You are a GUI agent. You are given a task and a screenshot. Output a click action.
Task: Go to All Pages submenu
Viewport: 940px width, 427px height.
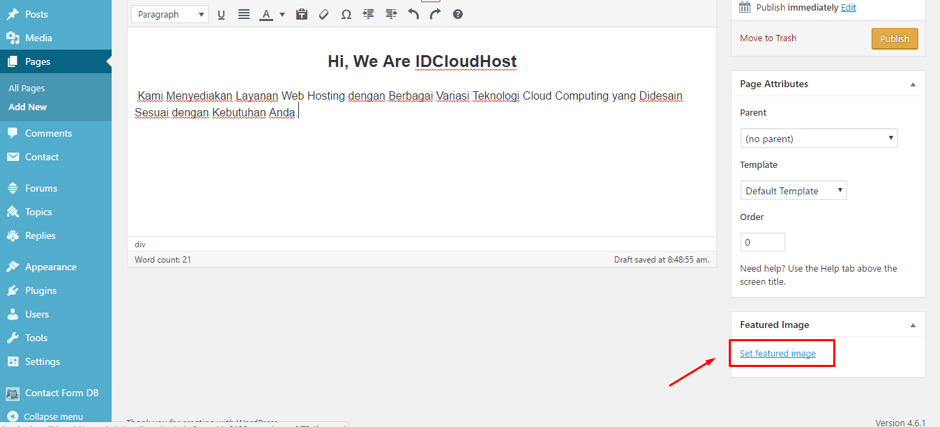[x=26, y=88]
